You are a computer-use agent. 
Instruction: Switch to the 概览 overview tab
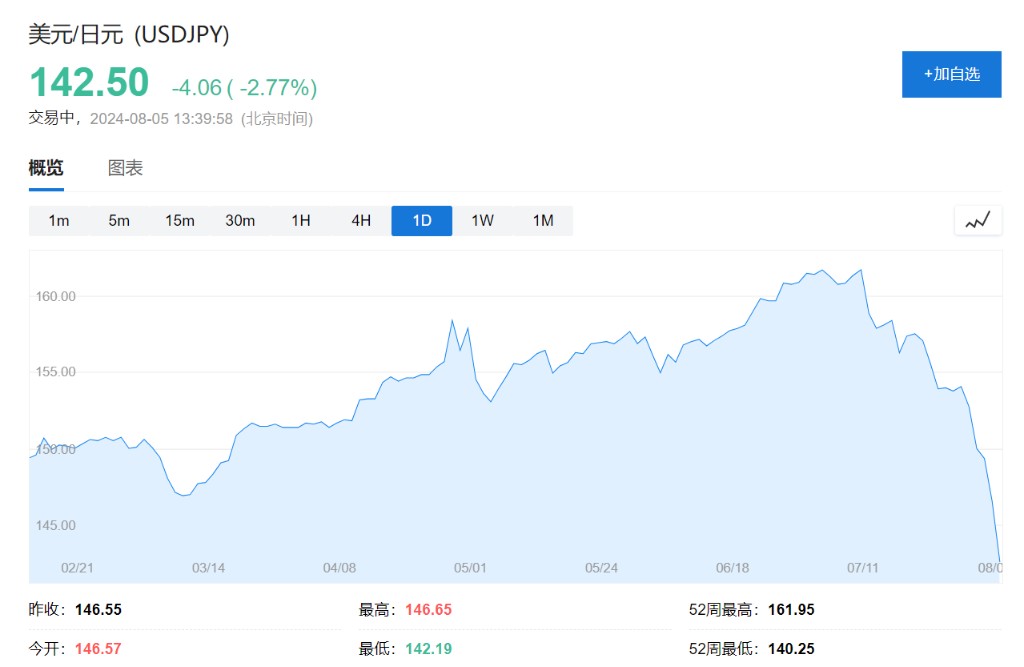tap(46, 168)
